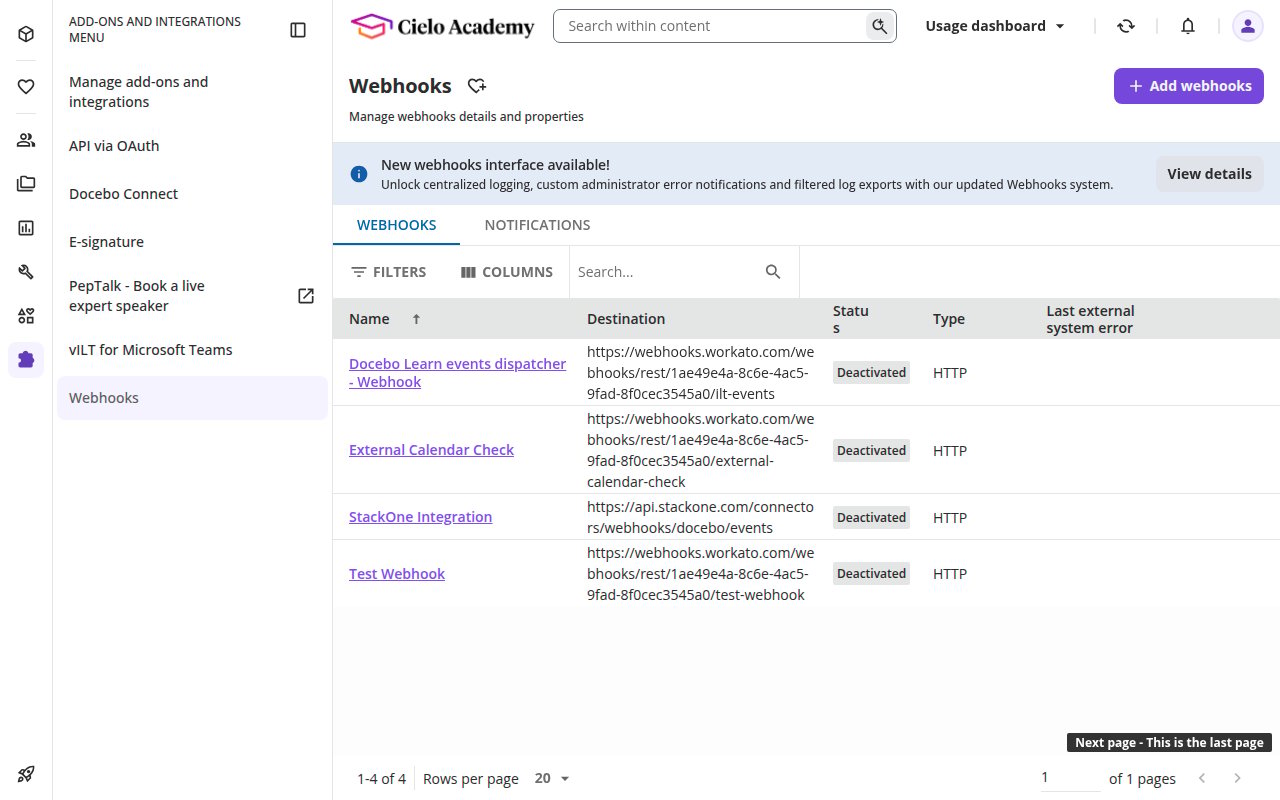
Task: Sort by Name column arrow
Action: click(x=416, y=319)
